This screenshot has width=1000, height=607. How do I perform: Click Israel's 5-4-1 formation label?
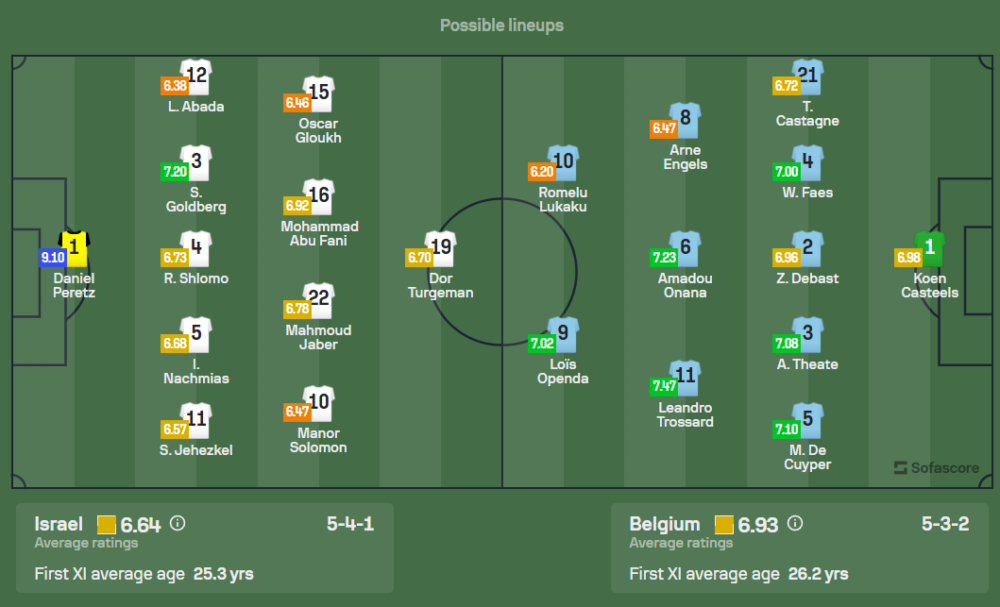(350, 524)
